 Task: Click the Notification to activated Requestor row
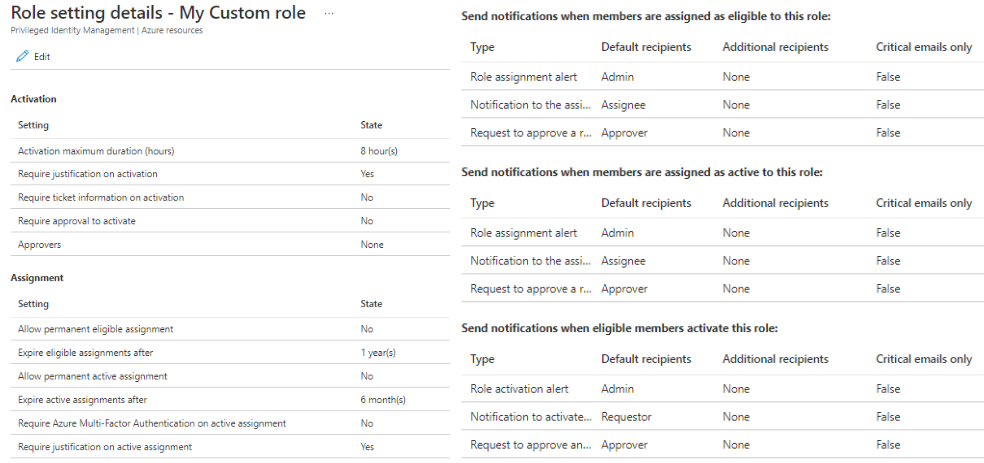coord(530,417)
